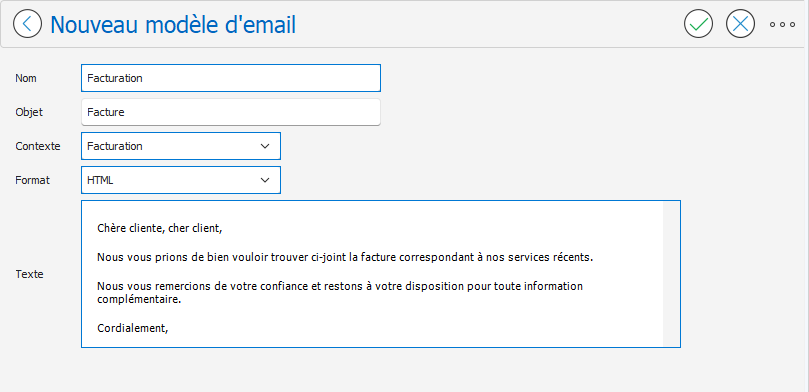Click the Texte area vertical scrollbar
Screen dimensions: 809x392
click(671, 274)
